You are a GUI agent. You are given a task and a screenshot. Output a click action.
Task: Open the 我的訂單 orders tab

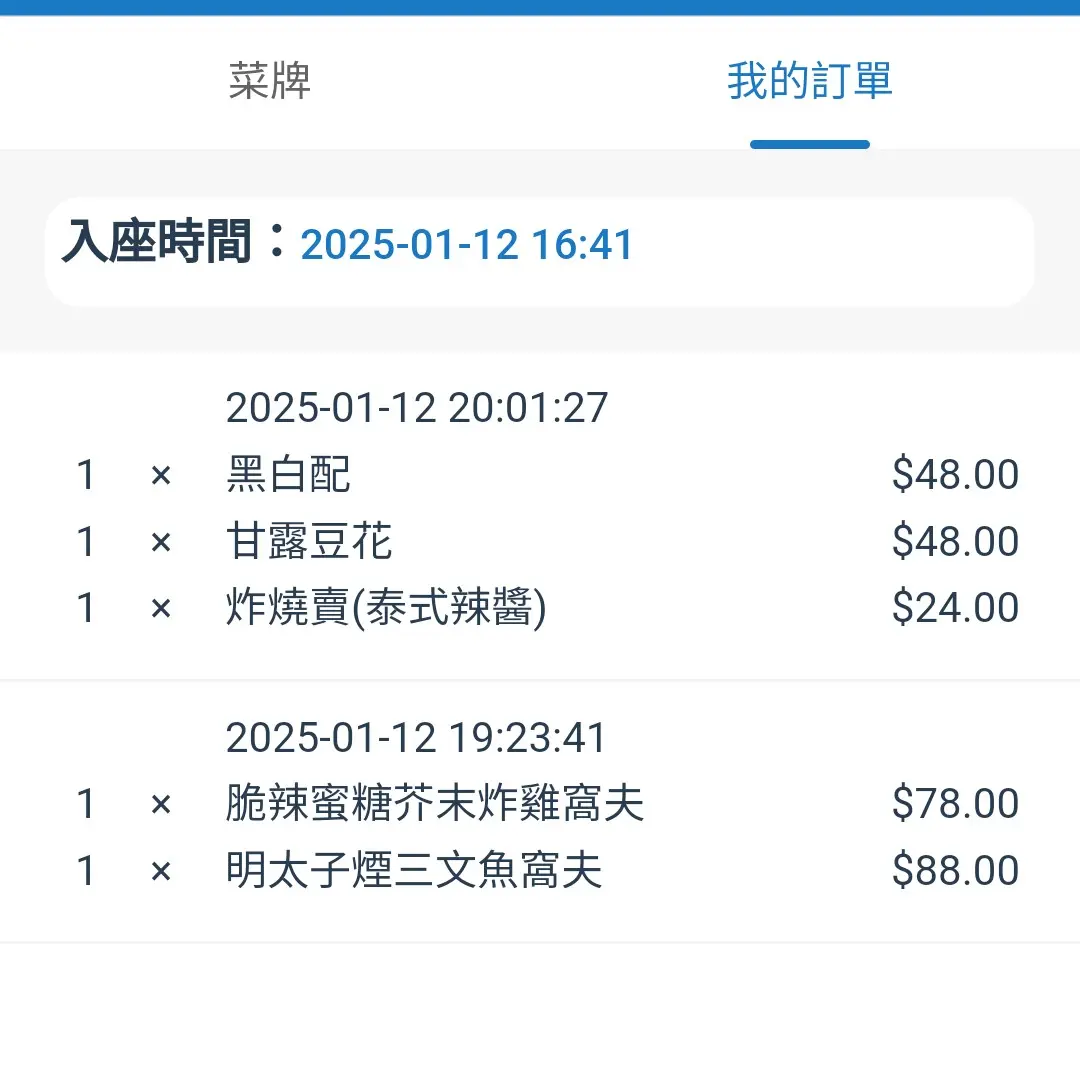pyautogui.click(x=809, y=81)
